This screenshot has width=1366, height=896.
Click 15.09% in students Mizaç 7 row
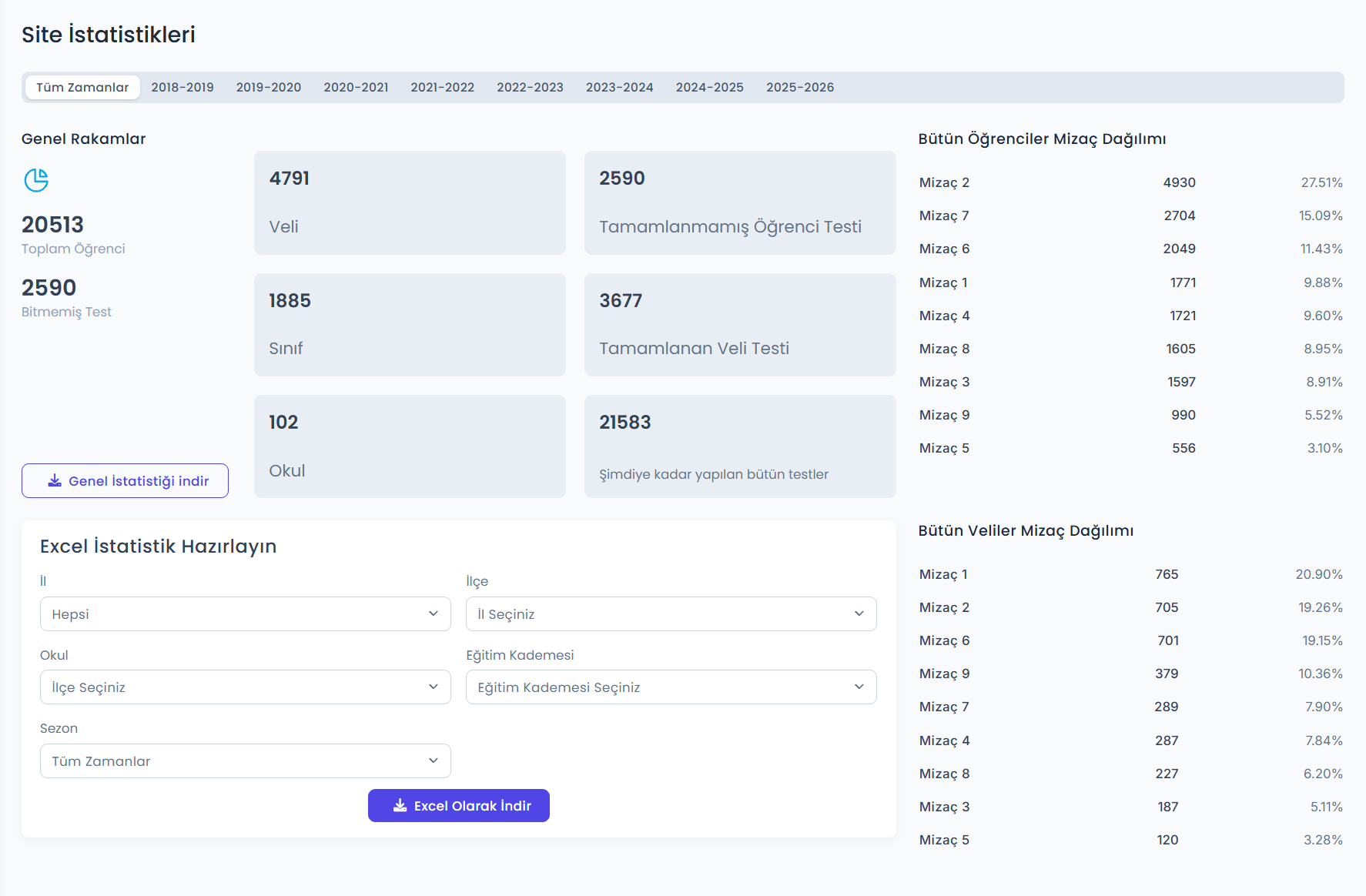point(1321,216)
